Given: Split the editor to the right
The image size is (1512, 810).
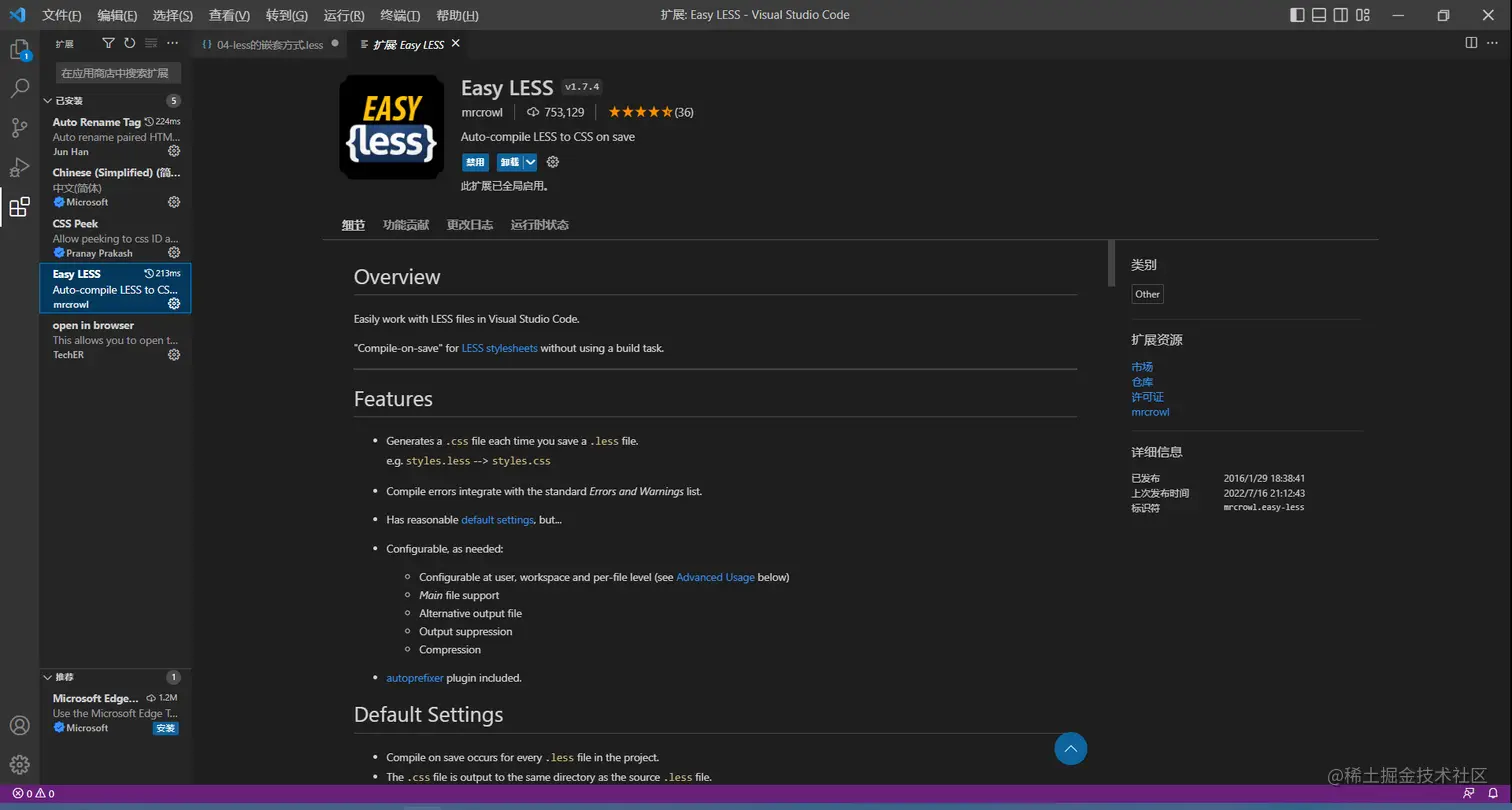Looking at the screenshot, I should tap(1471, 43).
